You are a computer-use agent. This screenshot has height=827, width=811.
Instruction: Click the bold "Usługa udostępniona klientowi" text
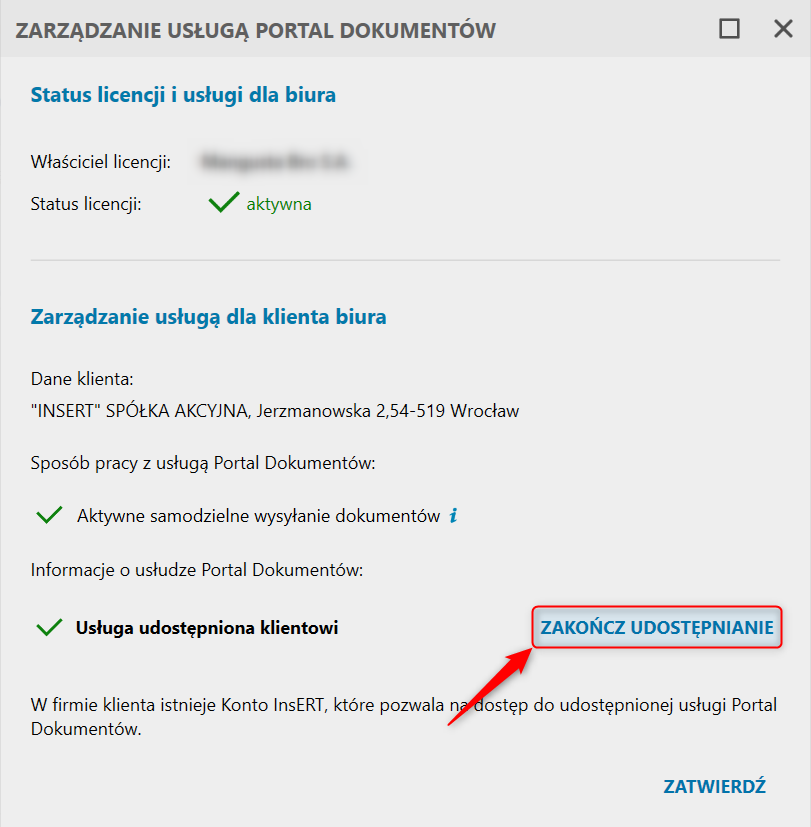pos(207,628)
